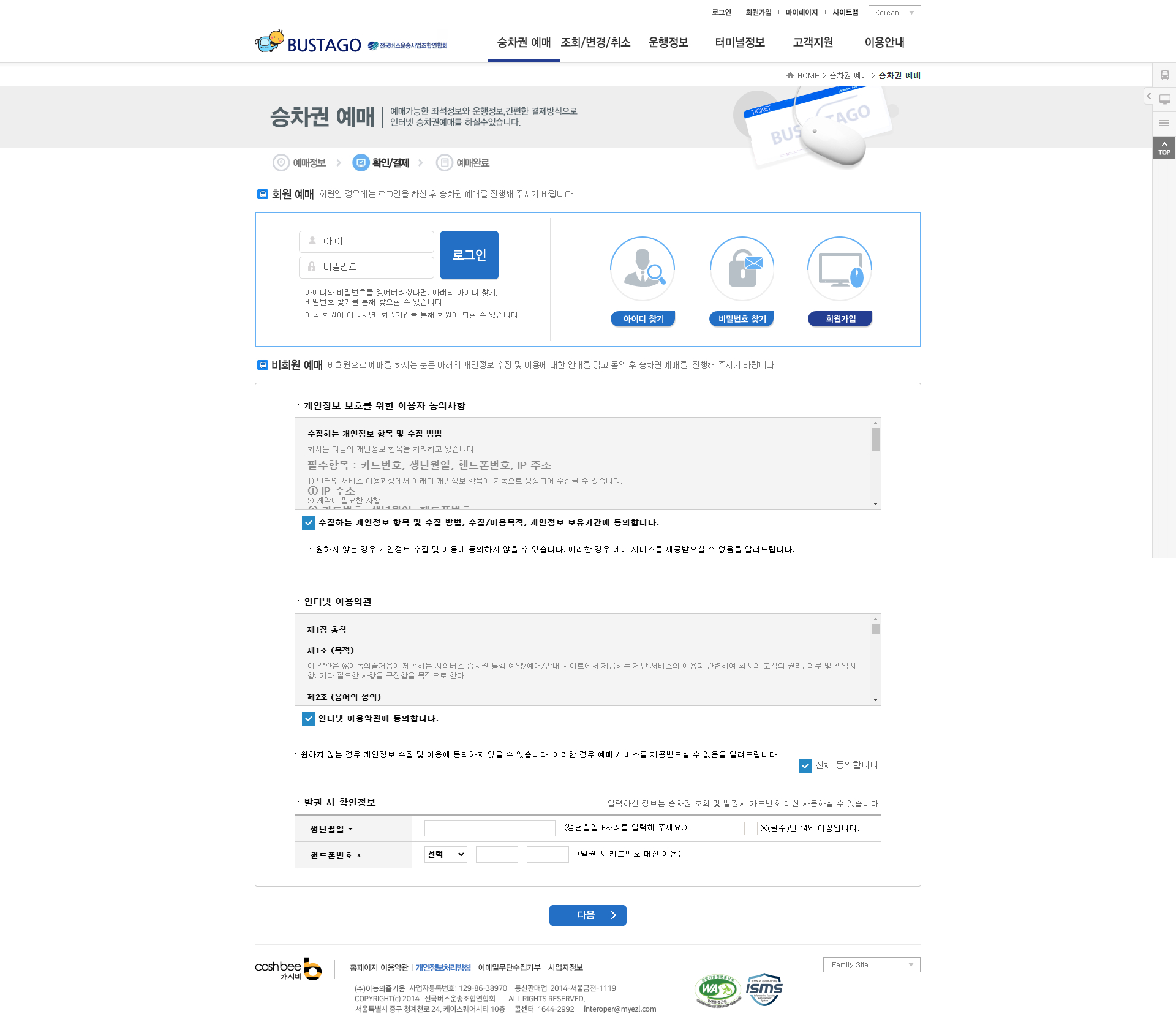
Task: Click the bus icon in right sidebar
Action: click(1164, 75)
